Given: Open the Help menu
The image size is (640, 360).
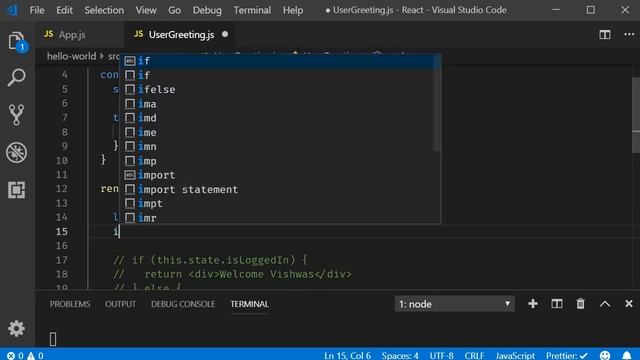Looking at the screenshot, I should pos(293,10).
